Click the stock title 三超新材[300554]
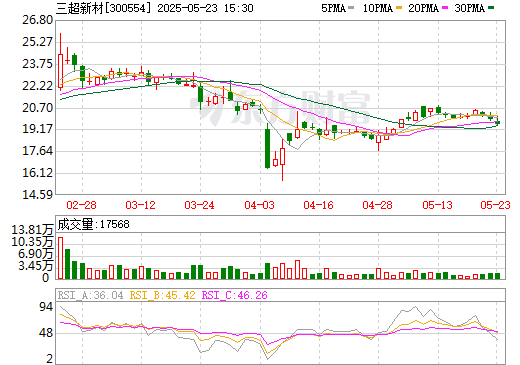520x365 pixels. point(103,8)
